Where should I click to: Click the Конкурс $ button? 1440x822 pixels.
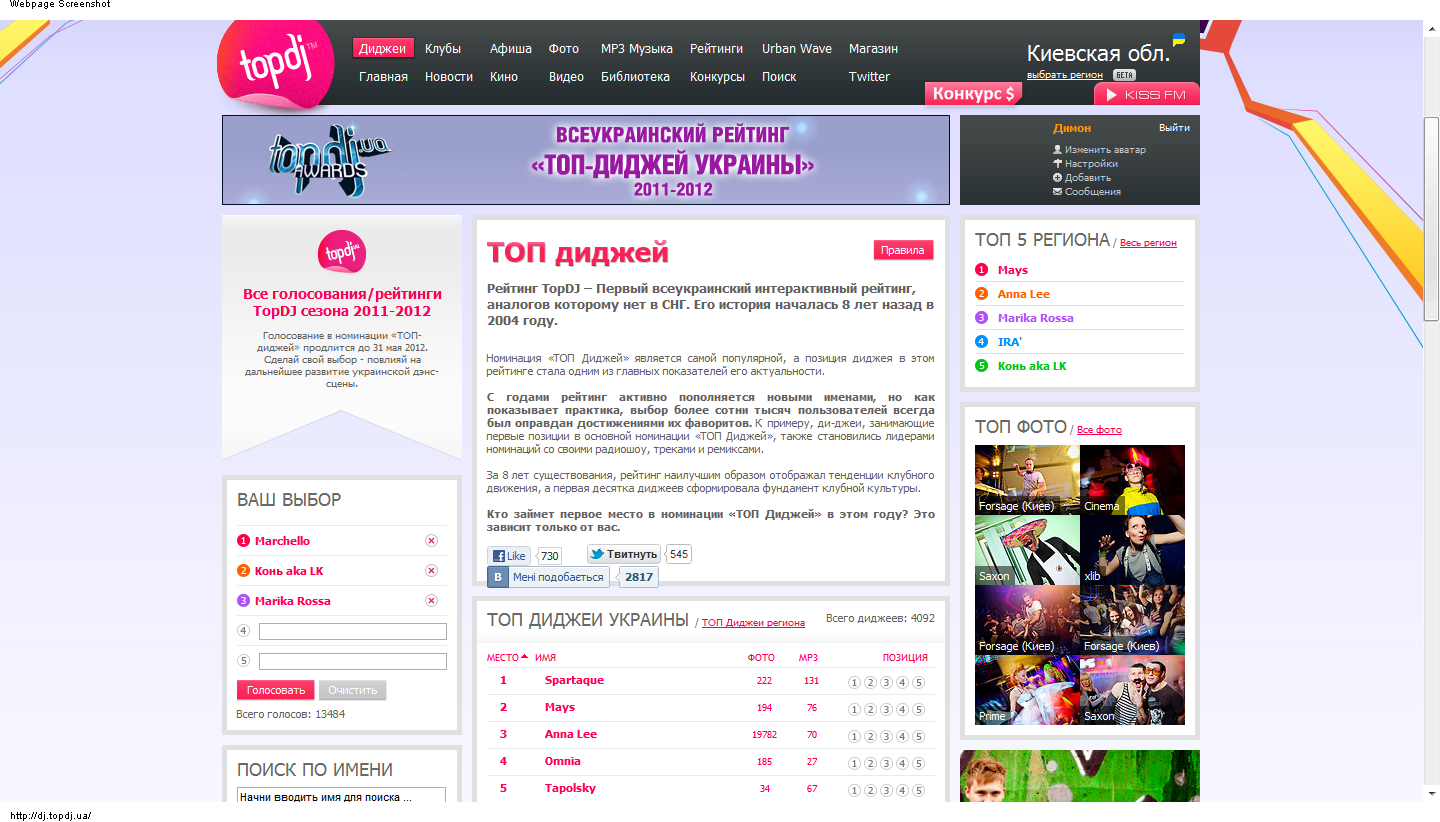coord(973,94)
